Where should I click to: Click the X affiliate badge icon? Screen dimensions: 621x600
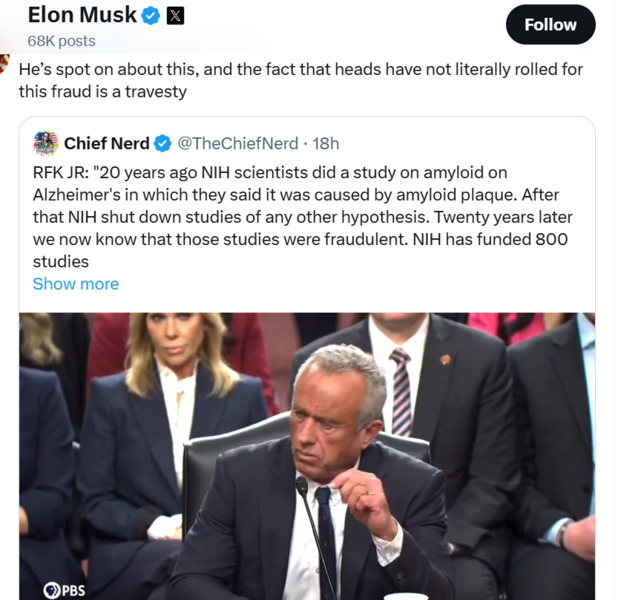175,15
